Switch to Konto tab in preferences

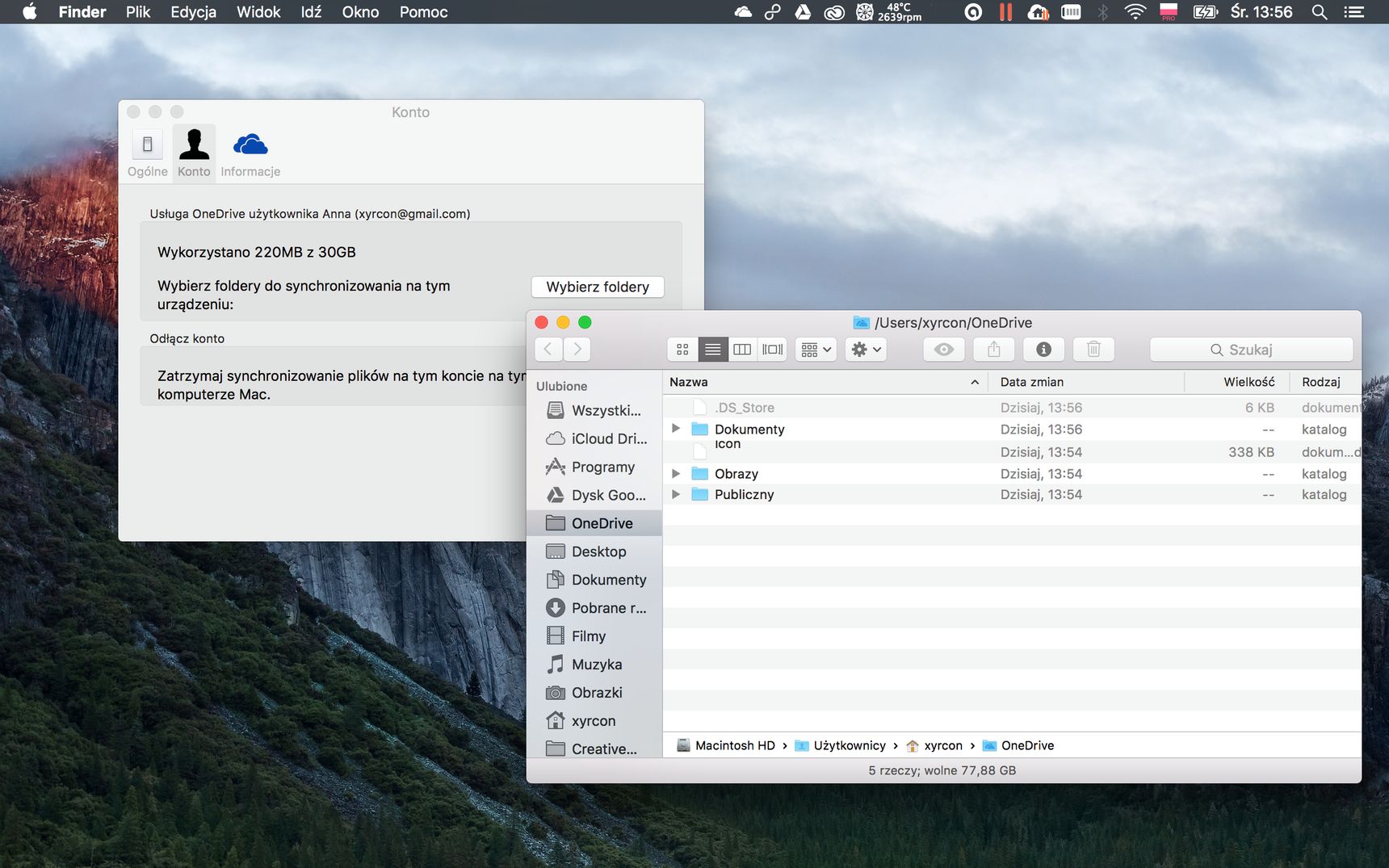(194, 153)
